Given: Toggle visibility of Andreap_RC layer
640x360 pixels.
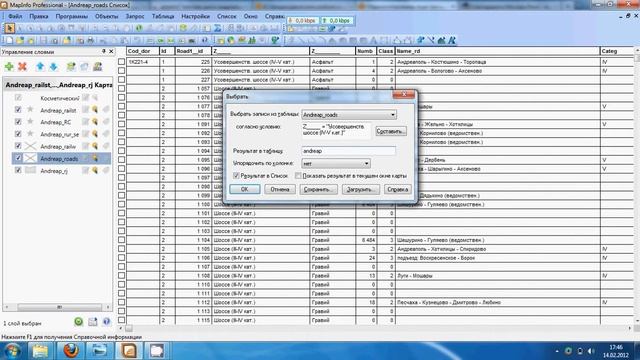Looking at the screenshot, I should click(x=18, y=122).
